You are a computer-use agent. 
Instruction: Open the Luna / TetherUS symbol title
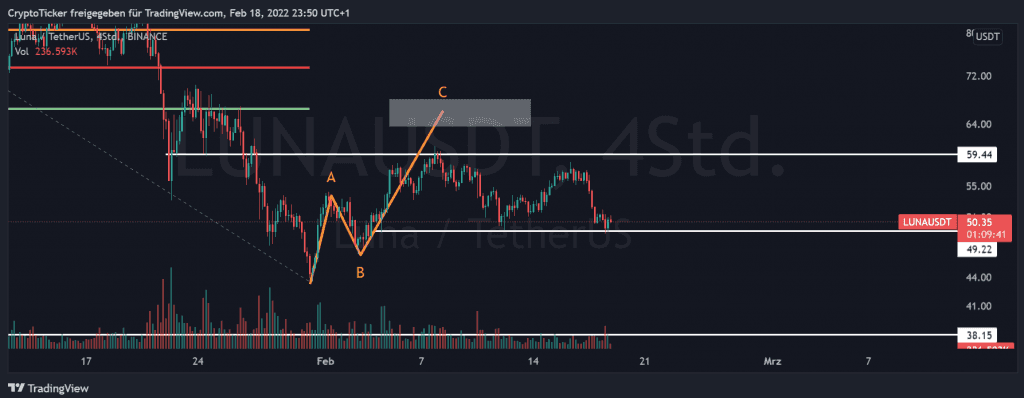pos(90,37)
